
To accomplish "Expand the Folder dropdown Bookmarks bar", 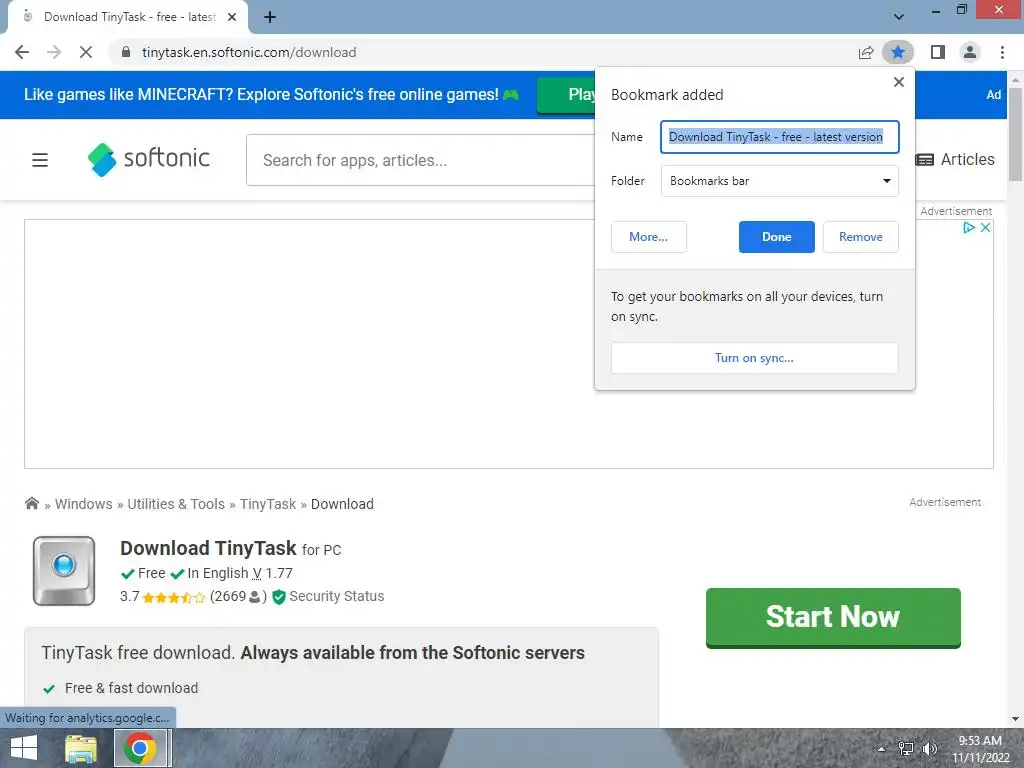I will [780, 181].
